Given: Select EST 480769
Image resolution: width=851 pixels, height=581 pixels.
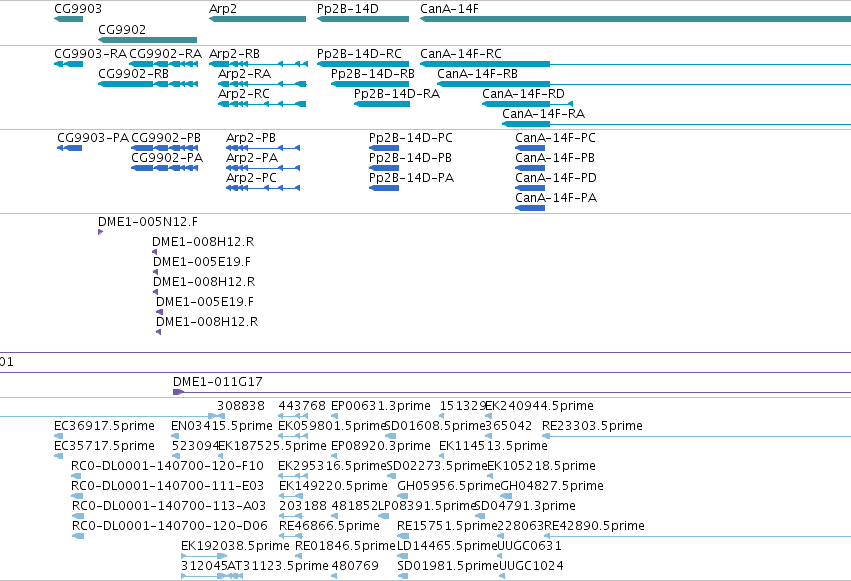Looking at the screenshot, I should (334, 576).
